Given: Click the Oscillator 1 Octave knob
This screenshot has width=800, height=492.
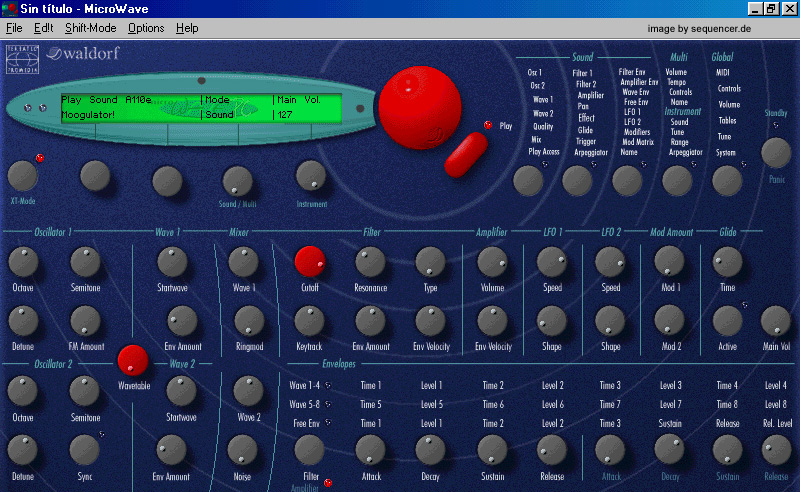Looking at the screenshot, I should 23,262.
